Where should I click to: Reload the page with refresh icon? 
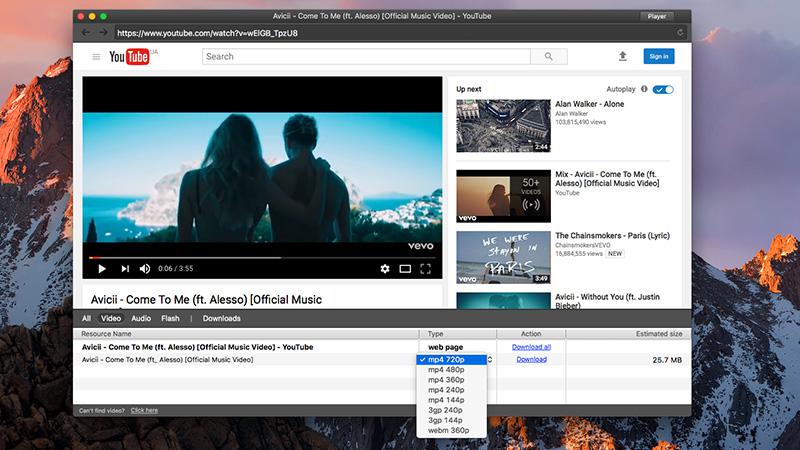pyautogui.click(x=680, y=33)
